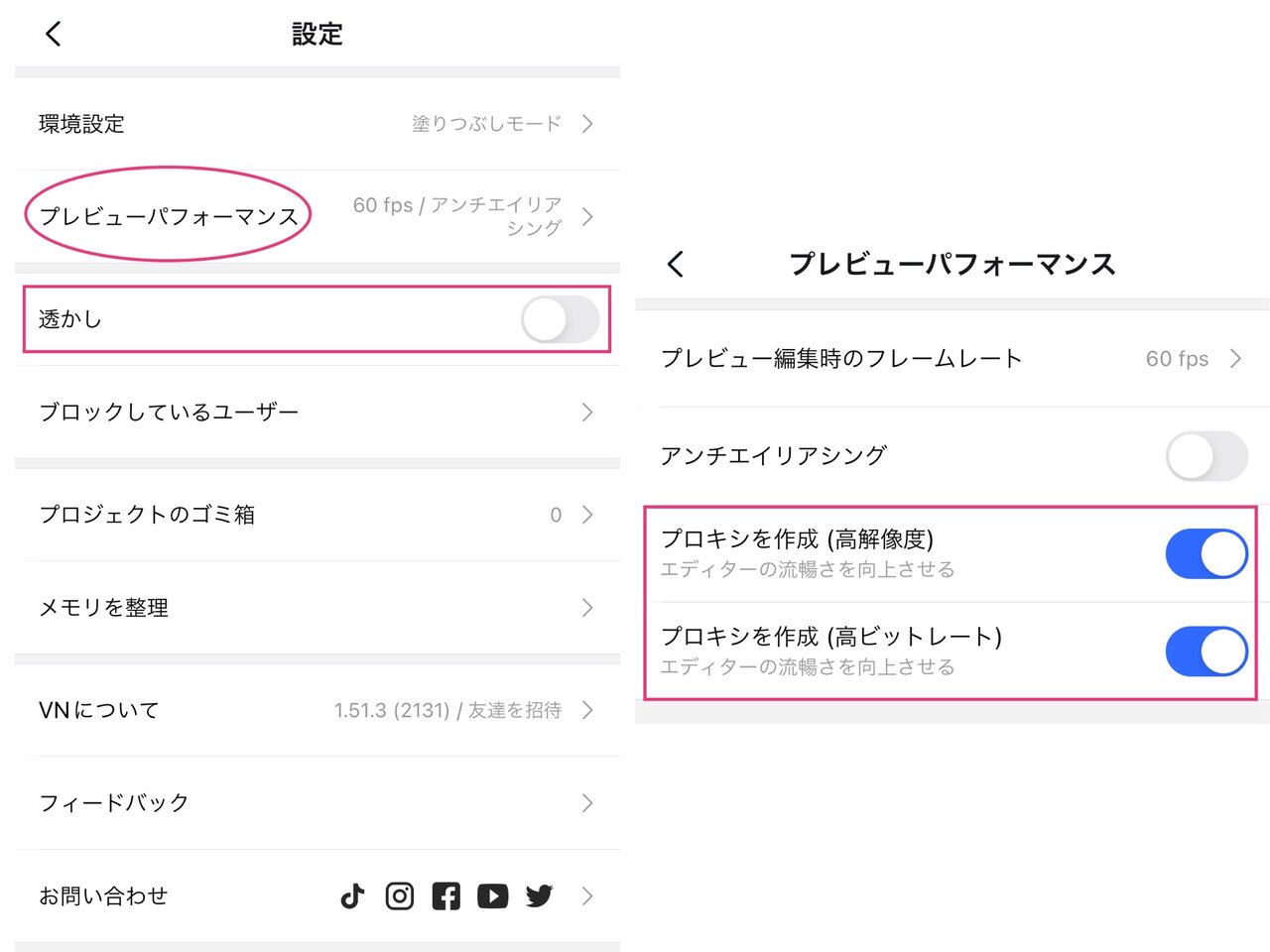Open メモリを整理 chevron
This screenshot has width=1270, height=952.
coord(587,608)
